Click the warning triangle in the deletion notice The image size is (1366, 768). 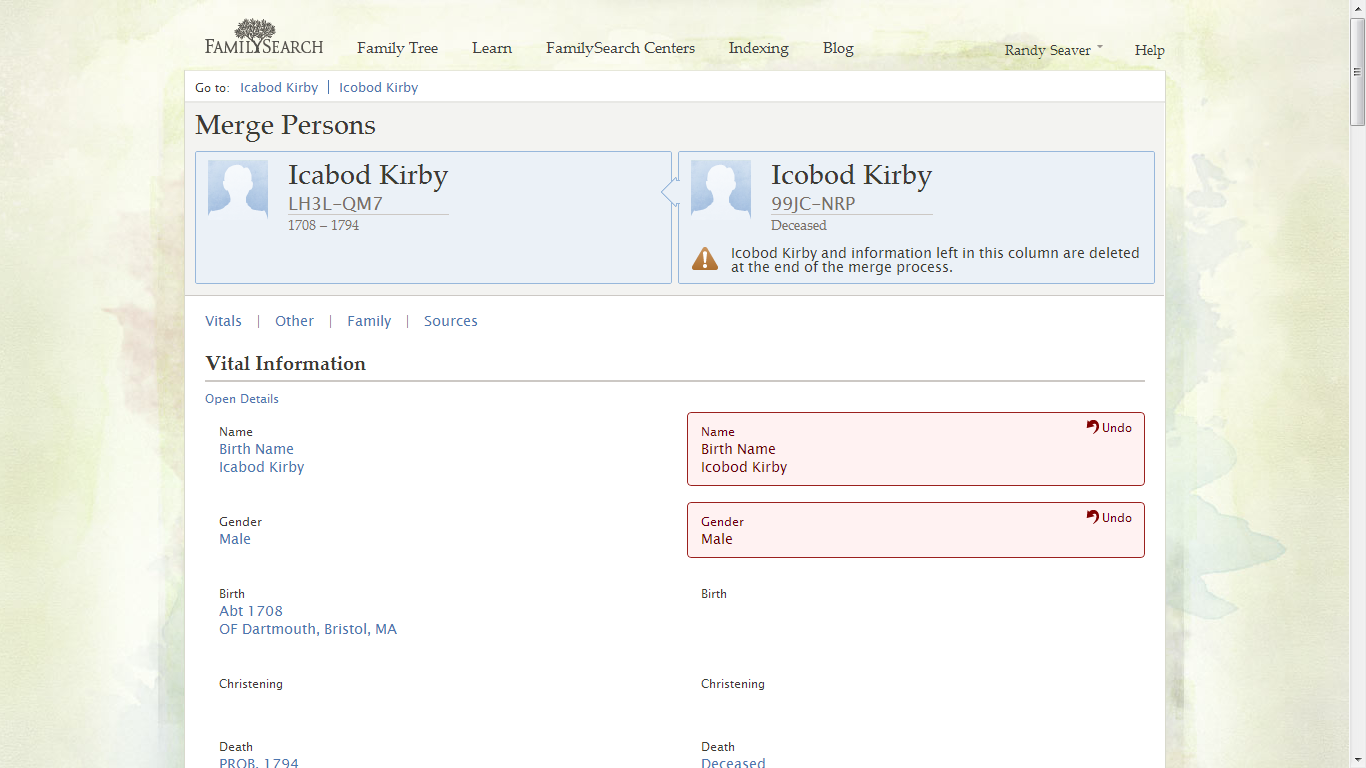706,259
